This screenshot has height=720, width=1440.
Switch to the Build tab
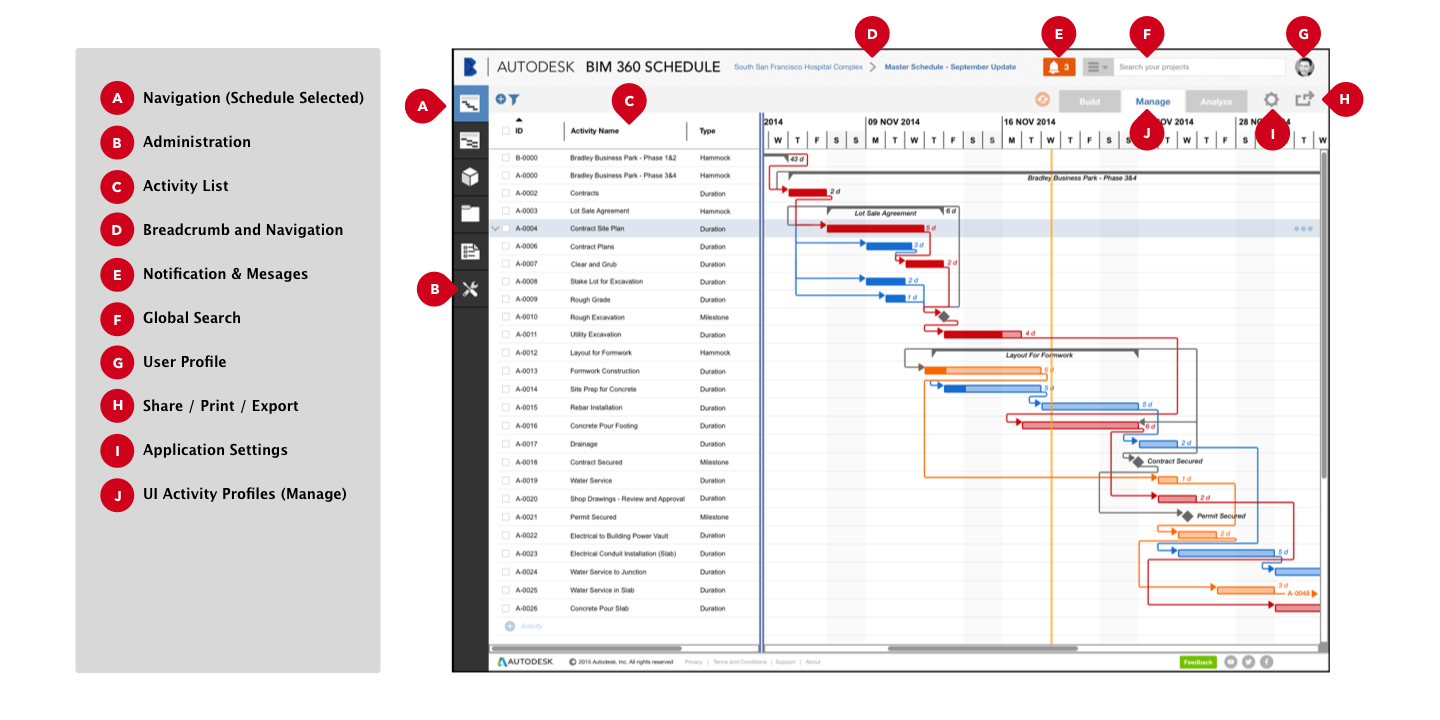(x=1090, y=101)
